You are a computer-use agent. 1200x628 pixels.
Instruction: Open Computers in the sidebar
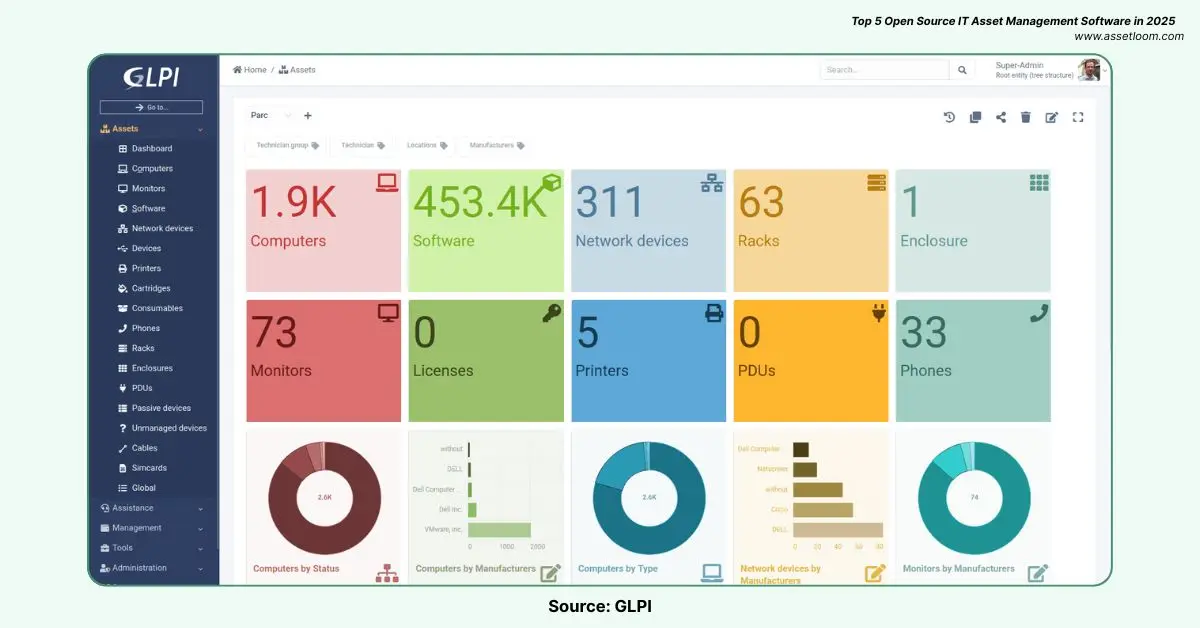pyautogui.click(x=152, y=169)
